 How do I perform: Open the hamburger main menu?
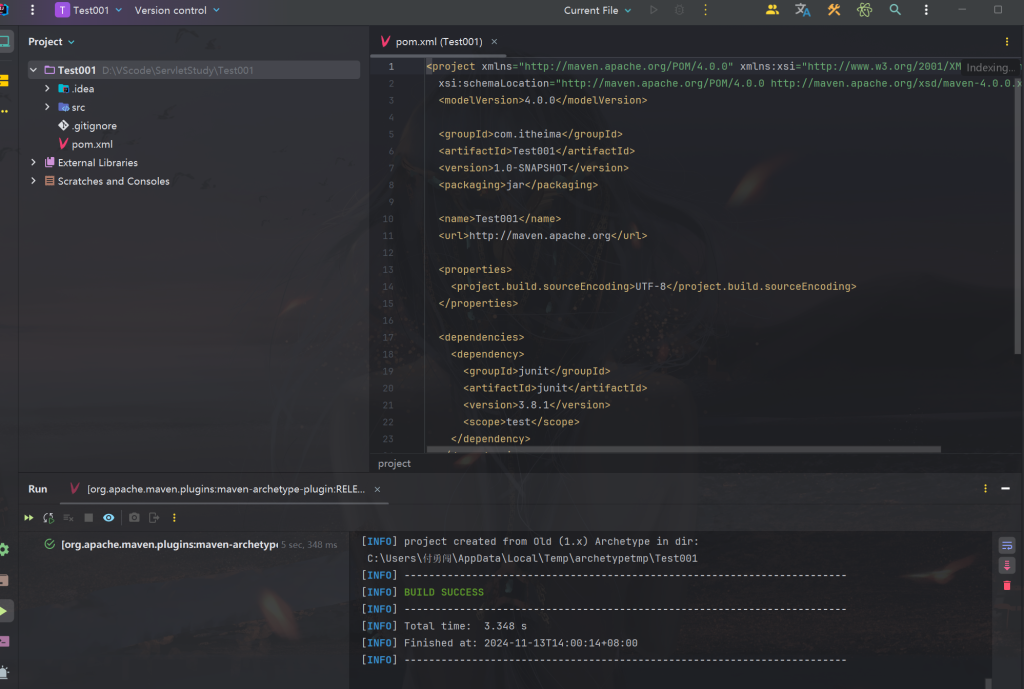coord(33,10)
